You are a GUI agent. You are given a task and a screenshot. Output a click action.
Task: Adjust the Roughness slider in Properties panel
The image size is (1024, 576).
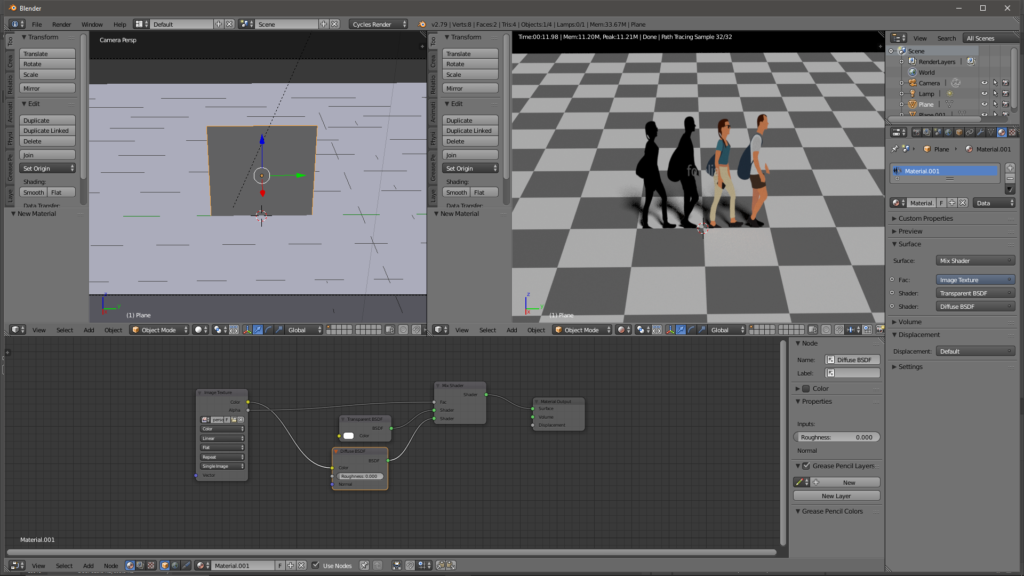(838, 437)
